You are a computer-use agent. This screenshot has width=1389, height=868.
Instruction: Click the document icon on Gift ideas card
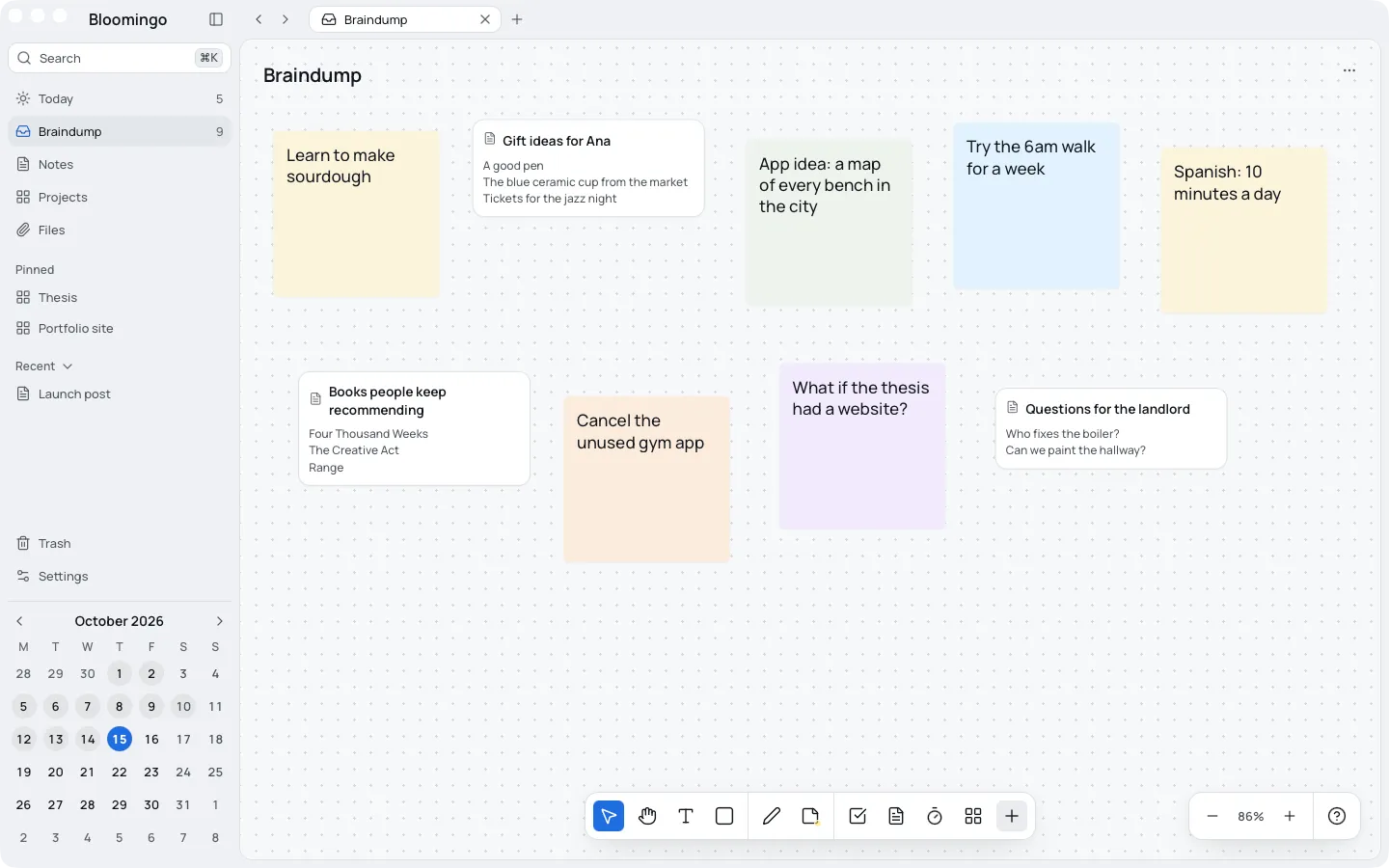490,140
